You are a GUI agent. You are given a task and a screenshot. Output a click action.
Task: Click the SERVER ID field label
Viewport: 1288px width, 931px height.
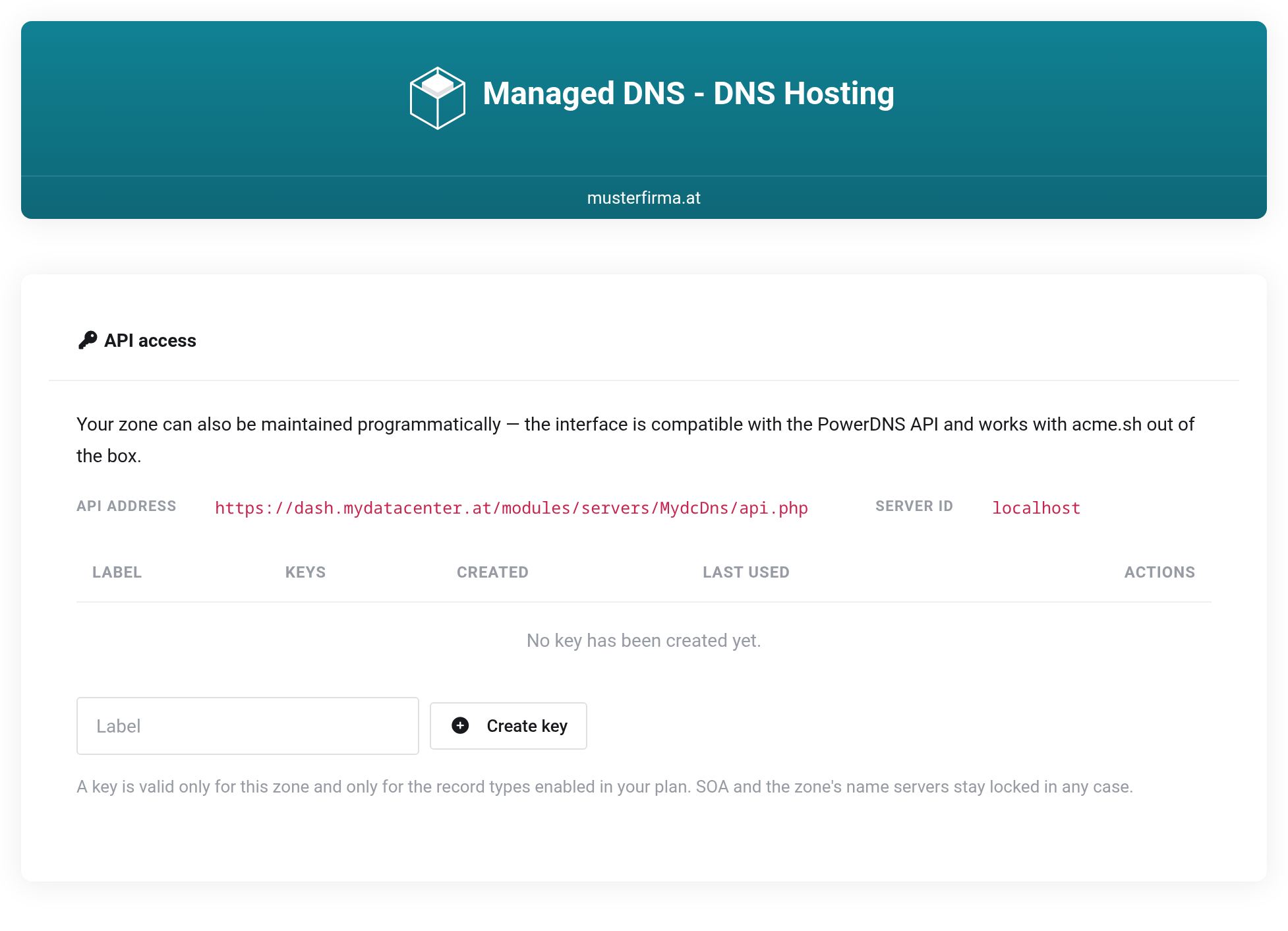click(914, 506)
